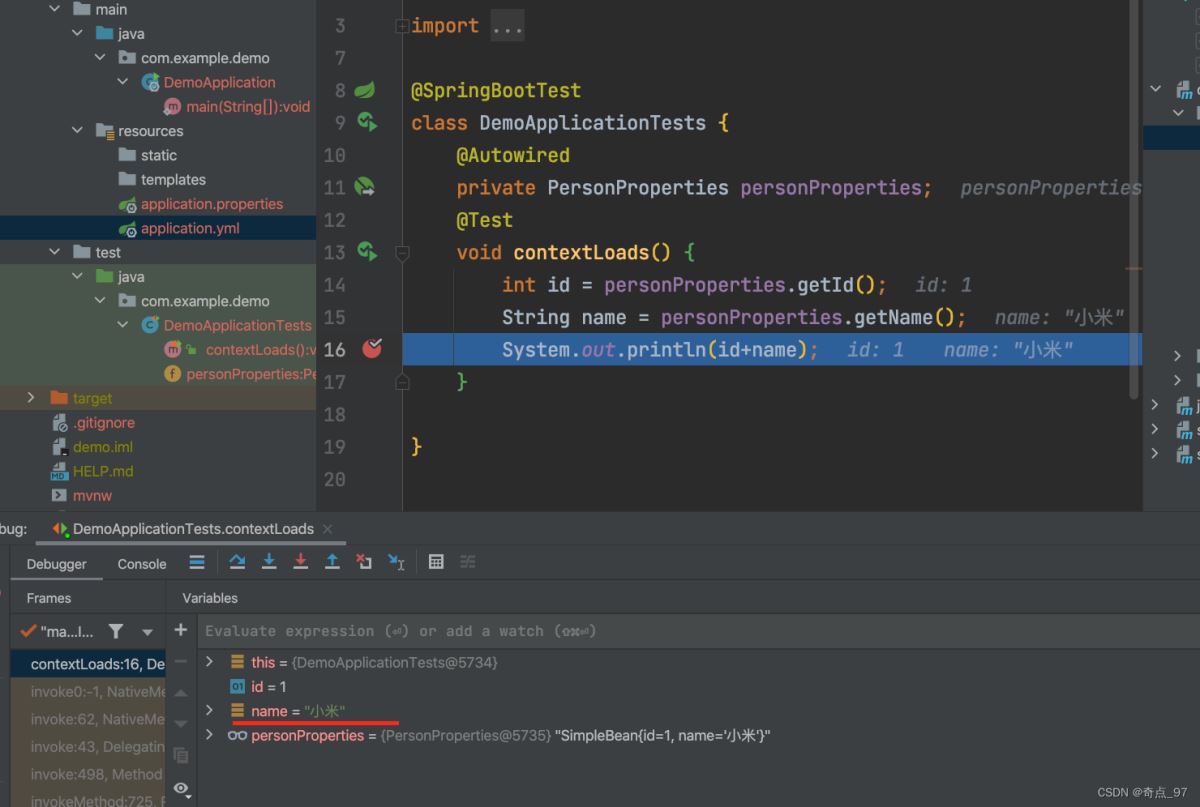Click the Evaluate expression input field
The image size is (1200, 807).
(600, 631)
